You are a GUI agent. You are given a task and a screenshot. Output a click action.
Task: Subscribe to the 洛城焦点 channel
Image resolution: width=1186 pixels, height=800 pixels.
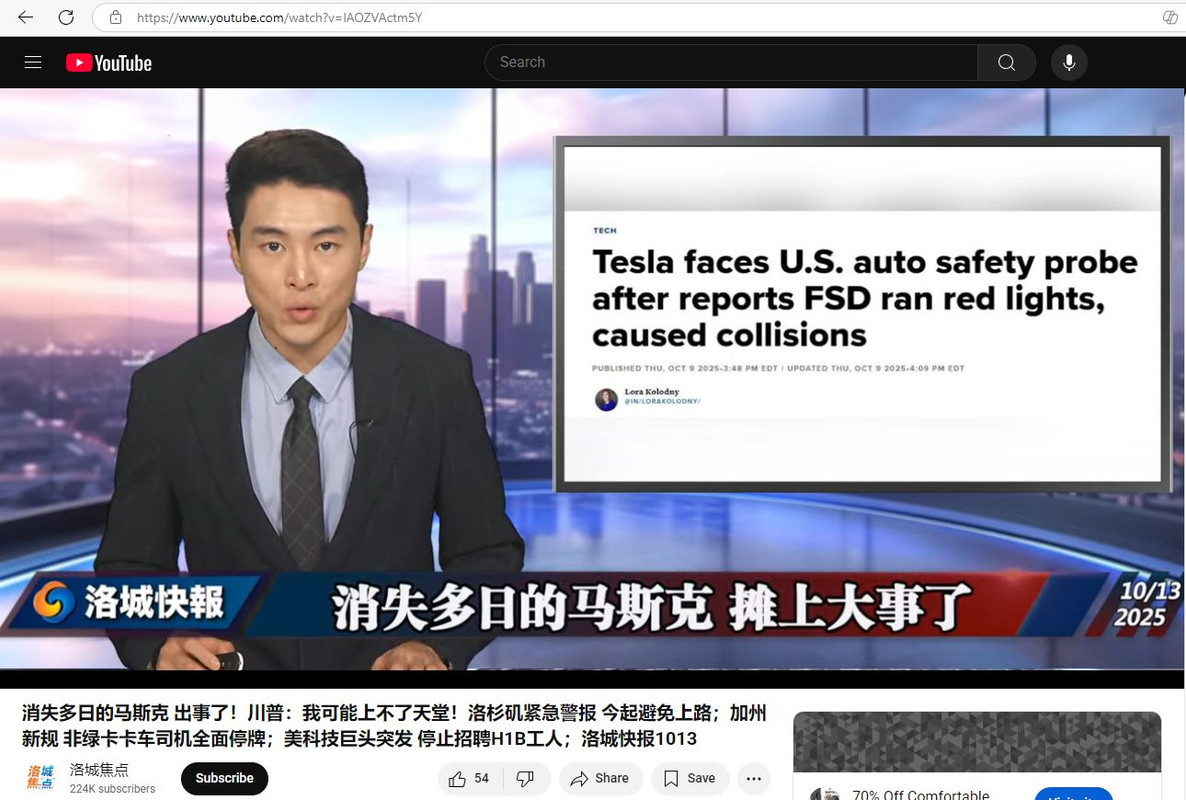coord(224,778)
